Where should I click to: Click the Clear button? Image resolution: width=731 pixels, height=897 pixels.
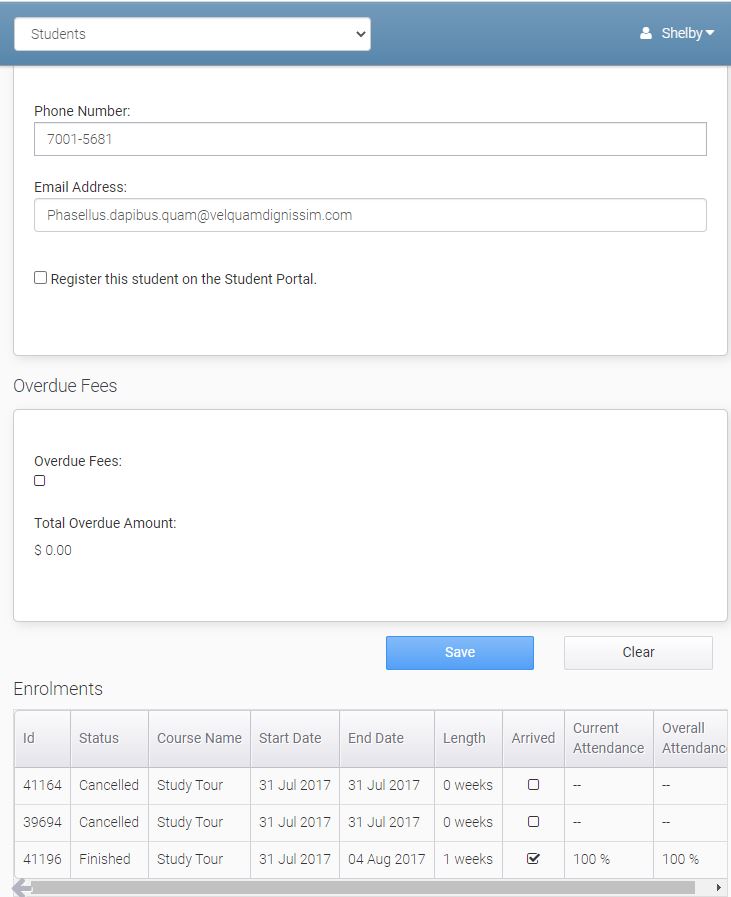(x=637, y=652)
